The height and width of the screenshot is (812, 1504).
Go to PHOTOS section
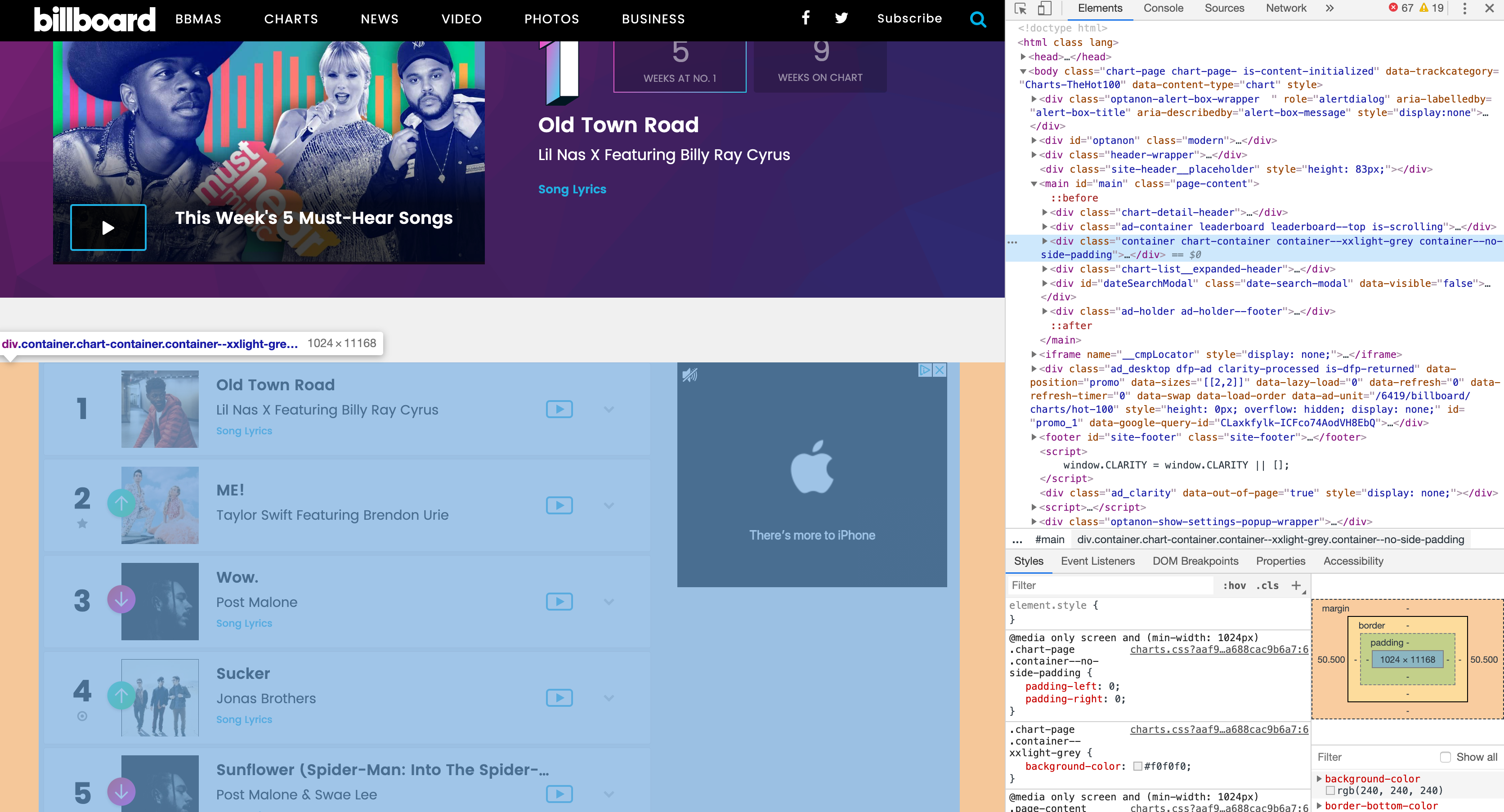click(x=551, y=19)
